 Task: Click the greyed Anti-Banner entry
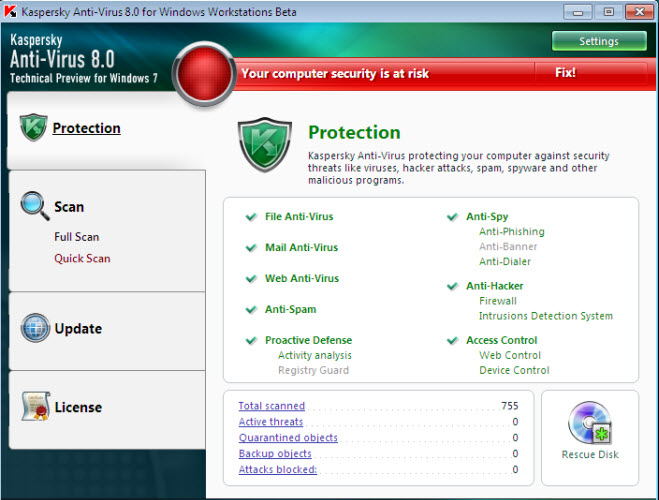point(508,247)
